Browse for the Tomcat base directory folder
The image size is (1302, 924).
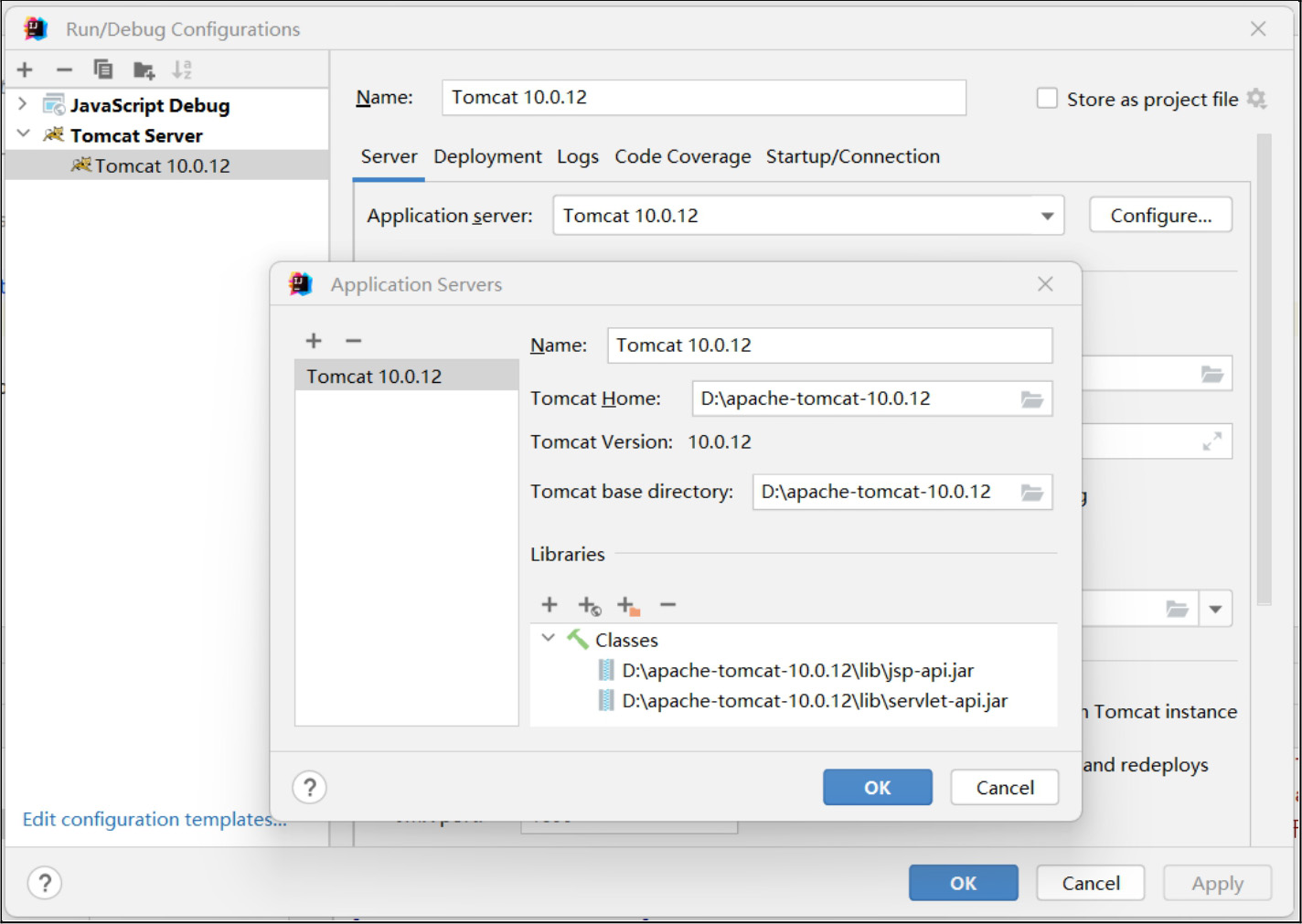1031,493
